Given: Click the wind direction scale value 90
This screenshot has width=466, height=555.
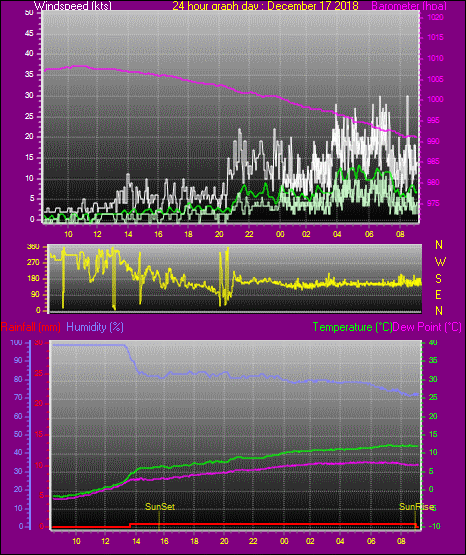Looking at the screenshot, I should coord(35,295).
